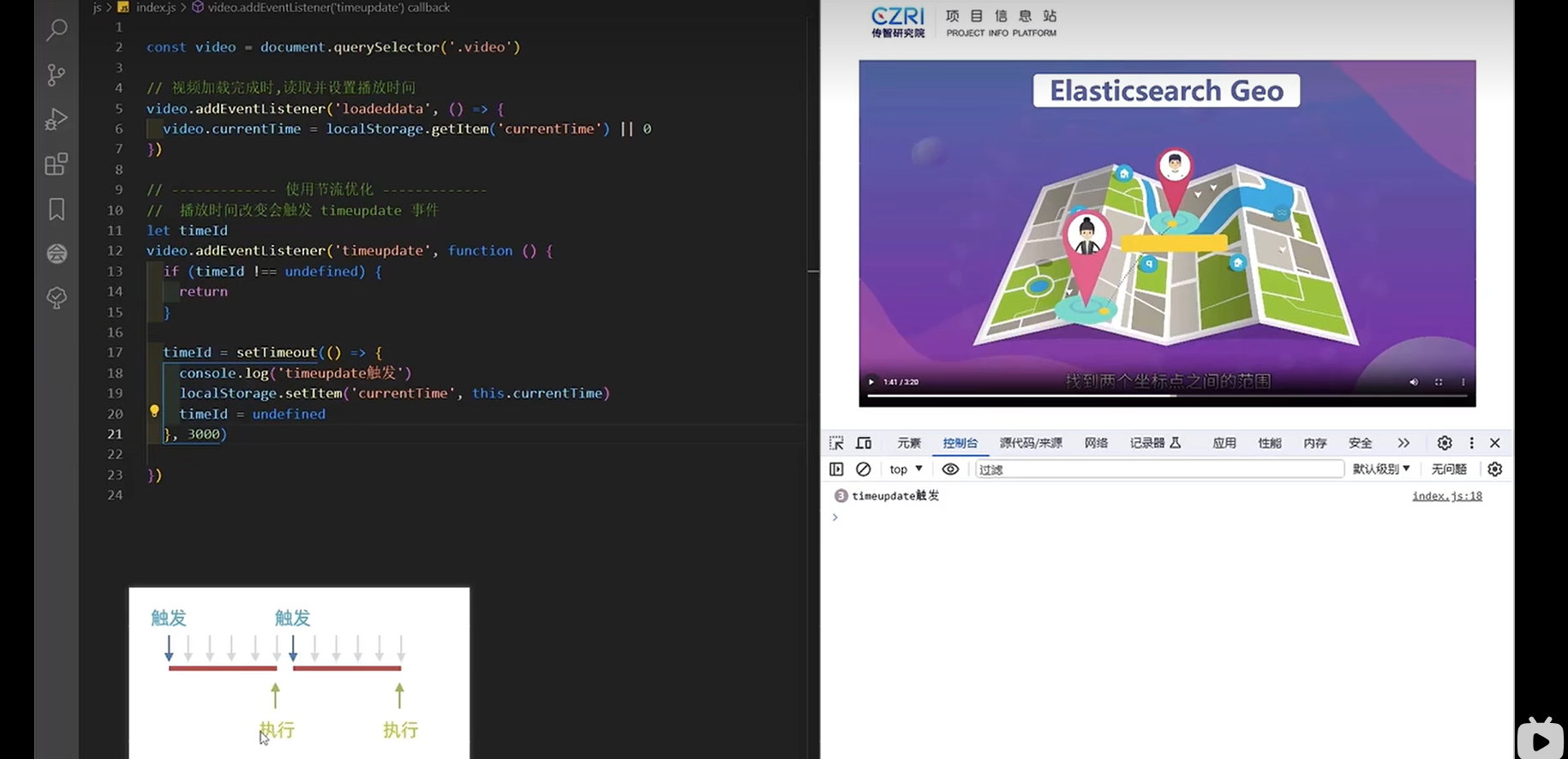Expand more DevTools tabs with double chevron
Viewport: 1568px width, 759px height.
click(x=1403, y=443)
